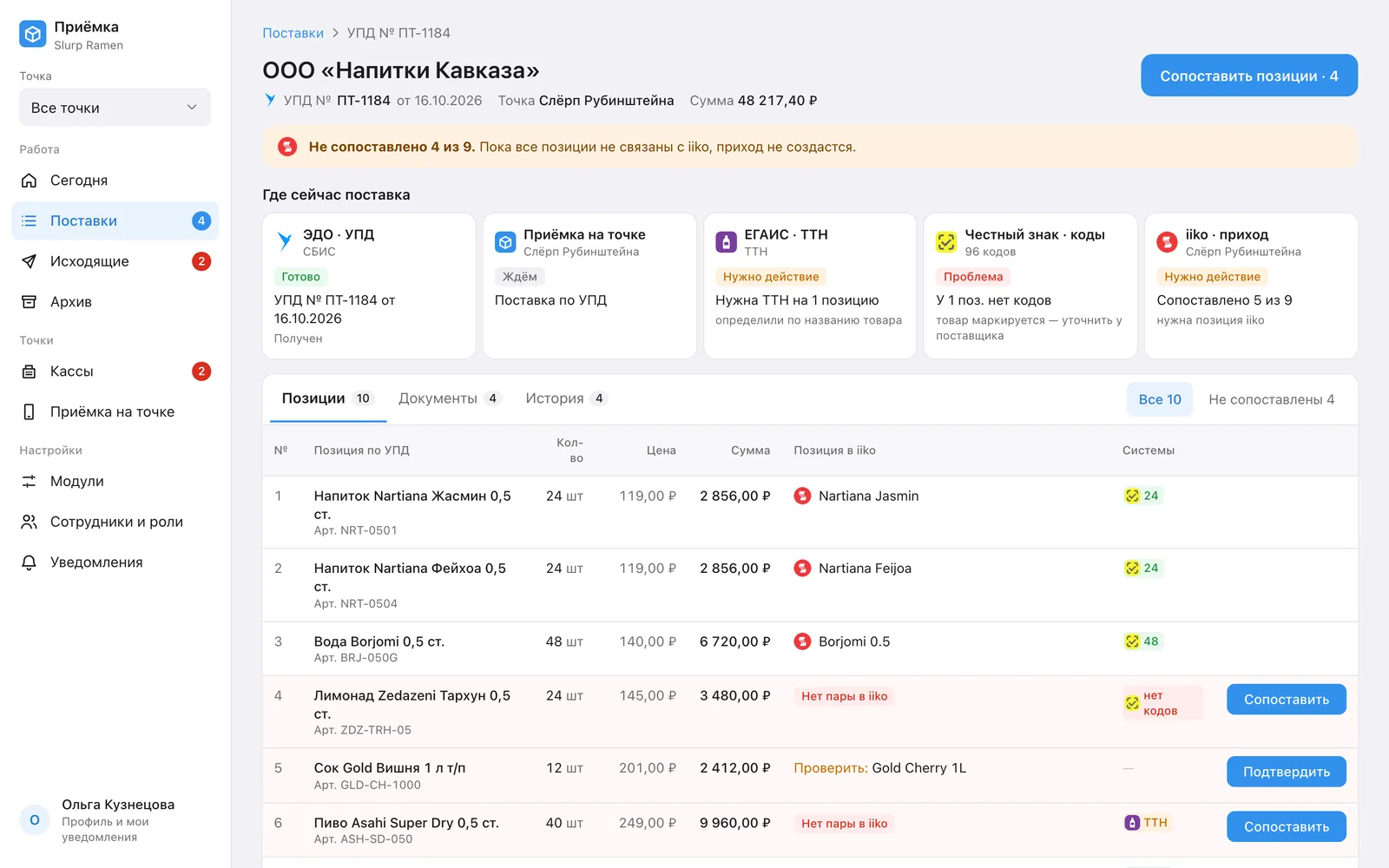Click the Нет пары в iiko label for Asahi
1389x868 pixels.
(845, 823)
